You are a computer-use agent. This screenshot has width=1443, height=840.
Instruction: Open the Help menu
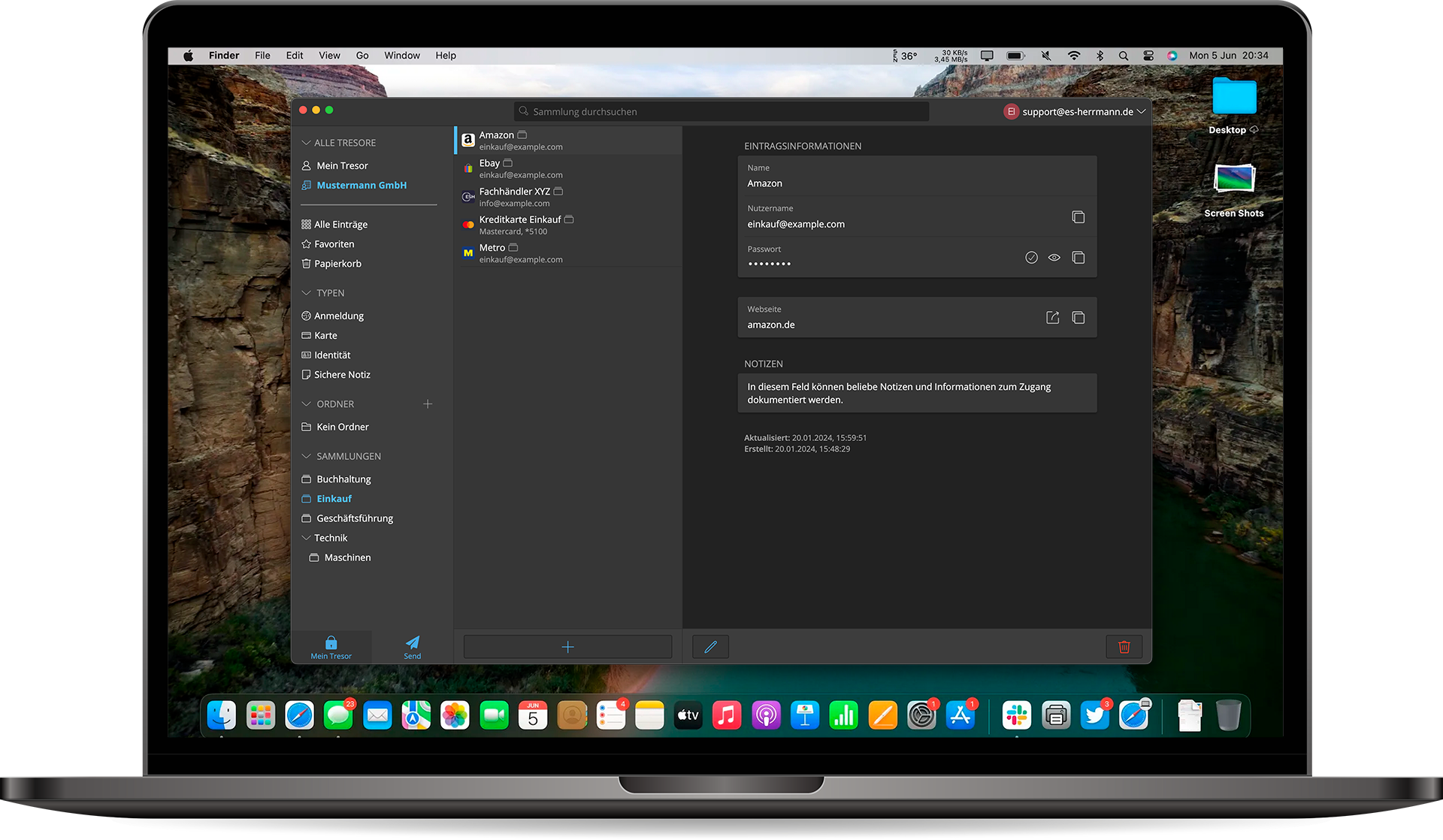pyautogui.click(x=446, y=56)
